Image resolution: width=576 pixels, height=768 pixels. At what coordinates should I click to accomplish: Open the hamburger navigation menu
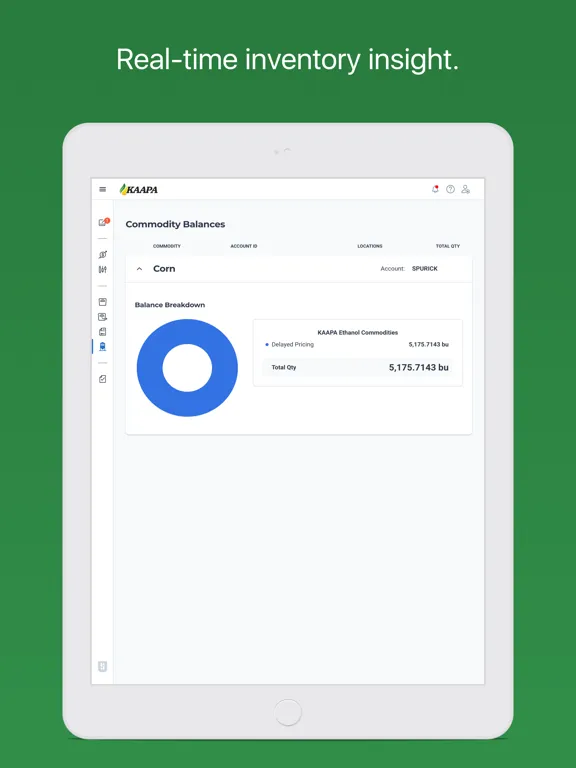click(102, 189)
